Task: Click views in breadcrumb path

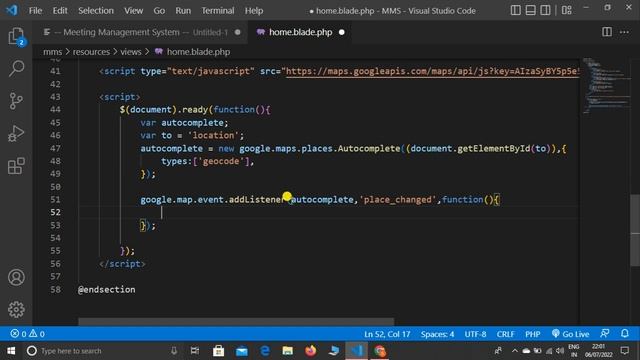Action: click(131, 52)
